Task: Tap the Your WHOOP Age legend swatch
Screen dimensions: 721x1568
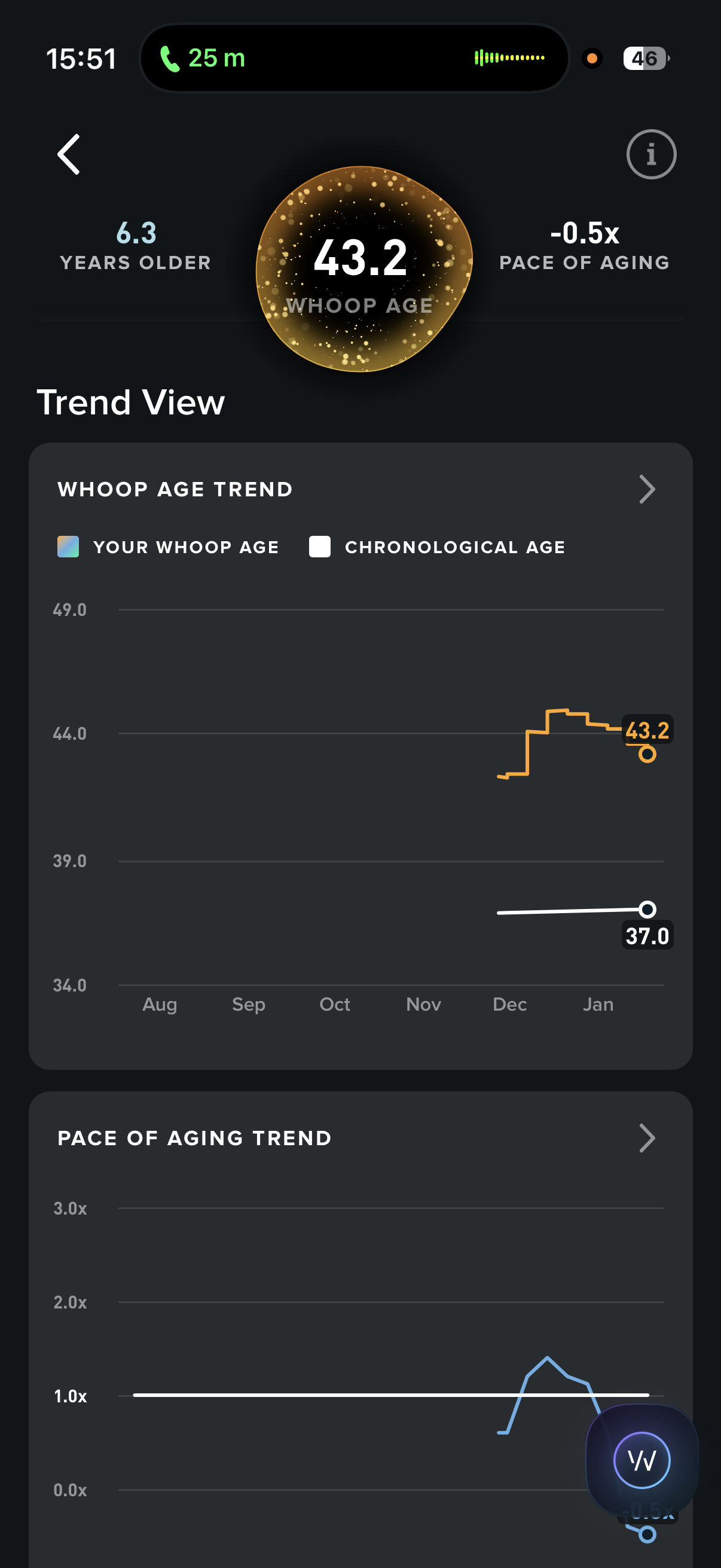Action: pos(68,547)
